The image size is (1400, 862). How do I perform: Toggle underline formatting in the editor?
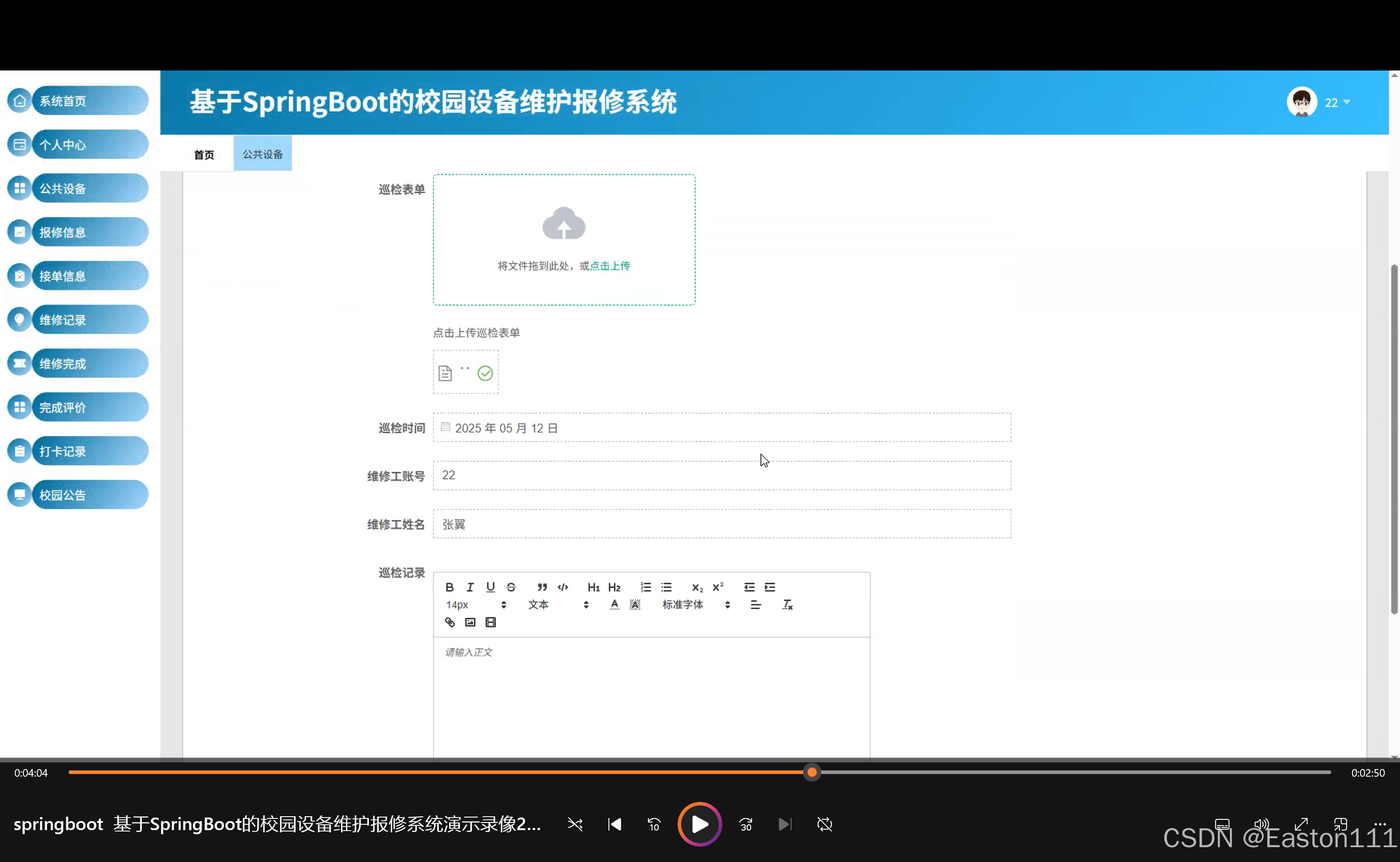pos(490,587)
